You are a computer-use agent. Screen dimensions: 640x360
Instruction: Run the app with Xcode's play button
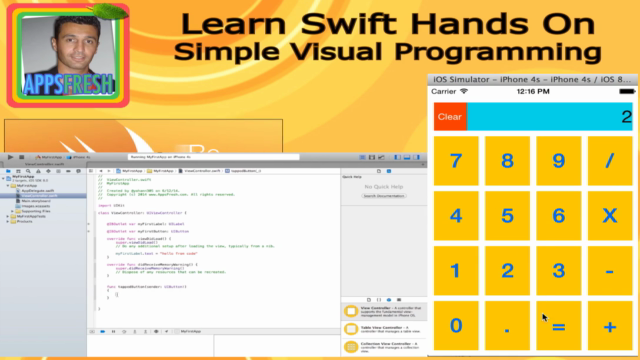click(x=10, y=157)
